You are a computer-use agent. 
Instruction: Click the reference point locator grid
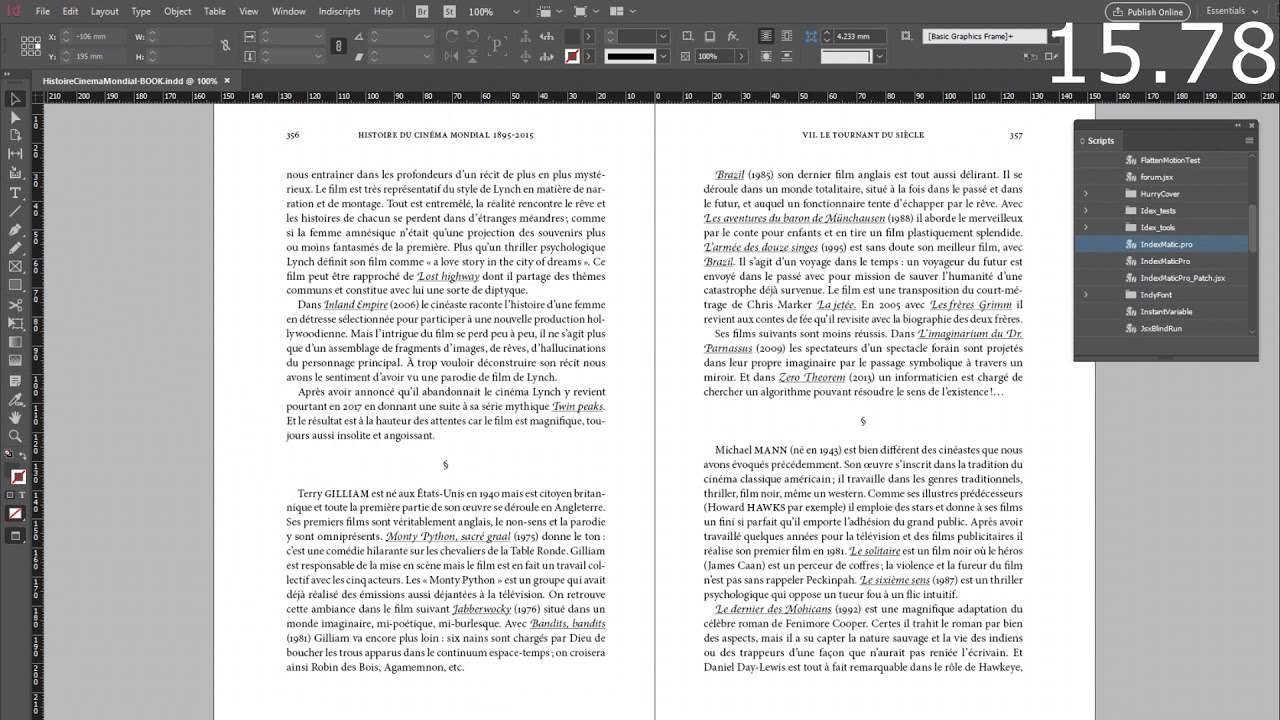(29, 46)
